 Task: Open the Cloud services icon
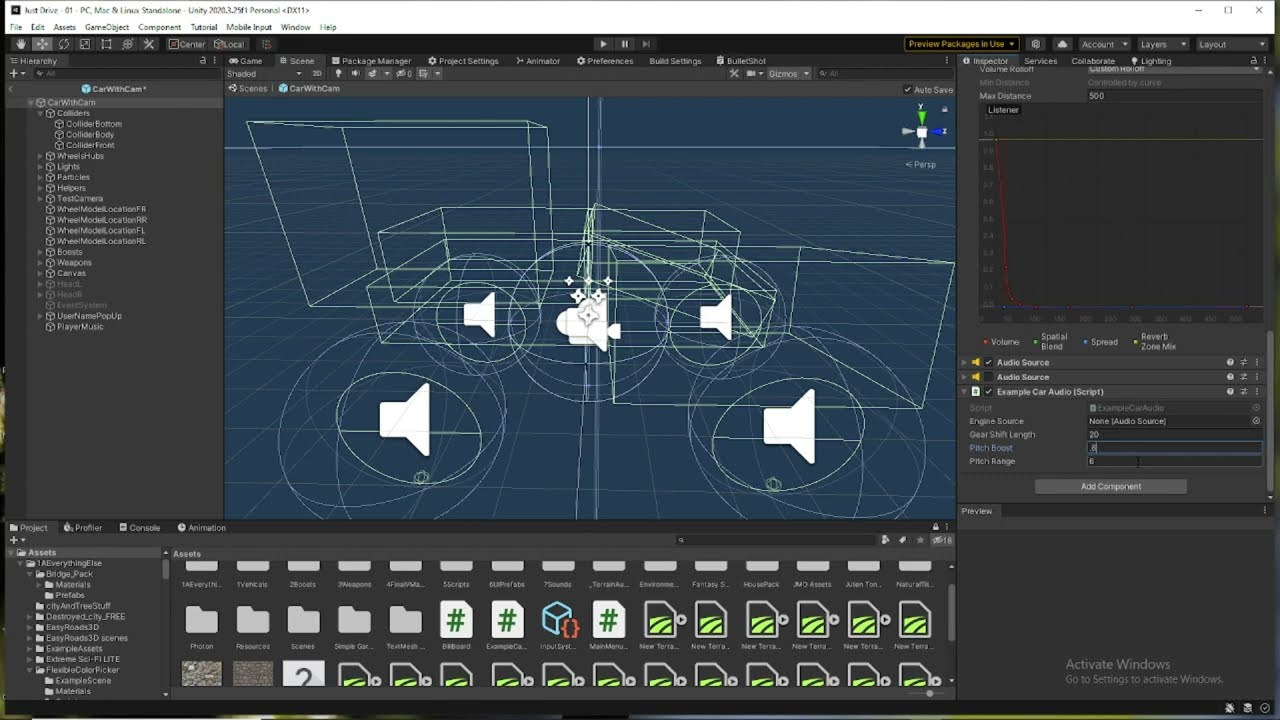click(1062, 44)
